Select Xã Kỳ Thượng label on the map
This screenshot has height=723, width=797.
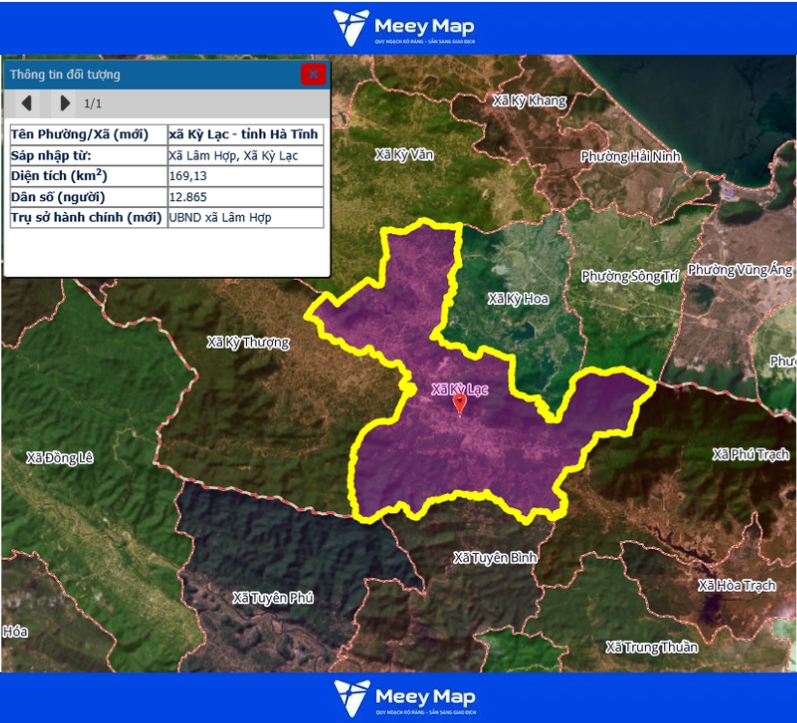(247, 342)
